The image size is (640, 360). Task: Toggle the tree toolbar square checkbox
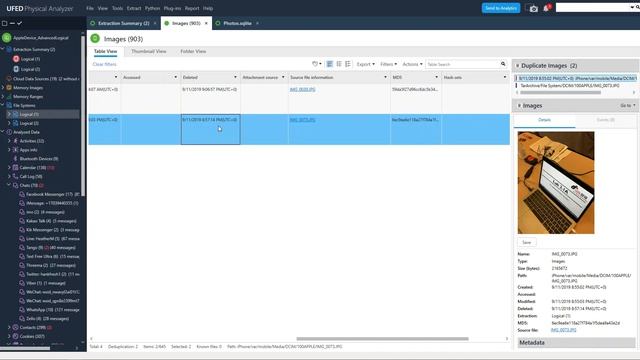(x=4, y=23)
